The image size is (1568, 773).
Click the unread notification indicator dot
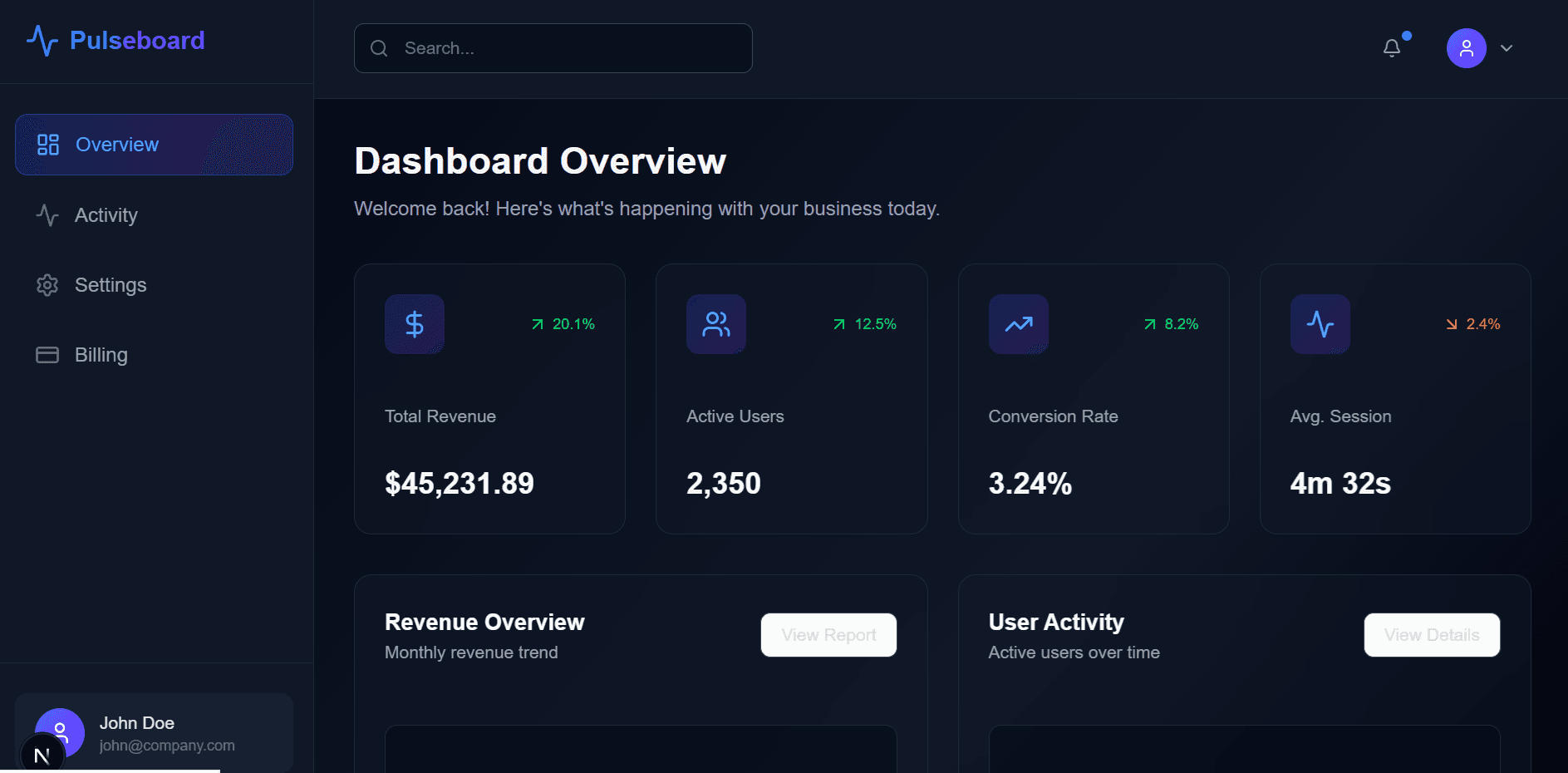[1406, 36]
